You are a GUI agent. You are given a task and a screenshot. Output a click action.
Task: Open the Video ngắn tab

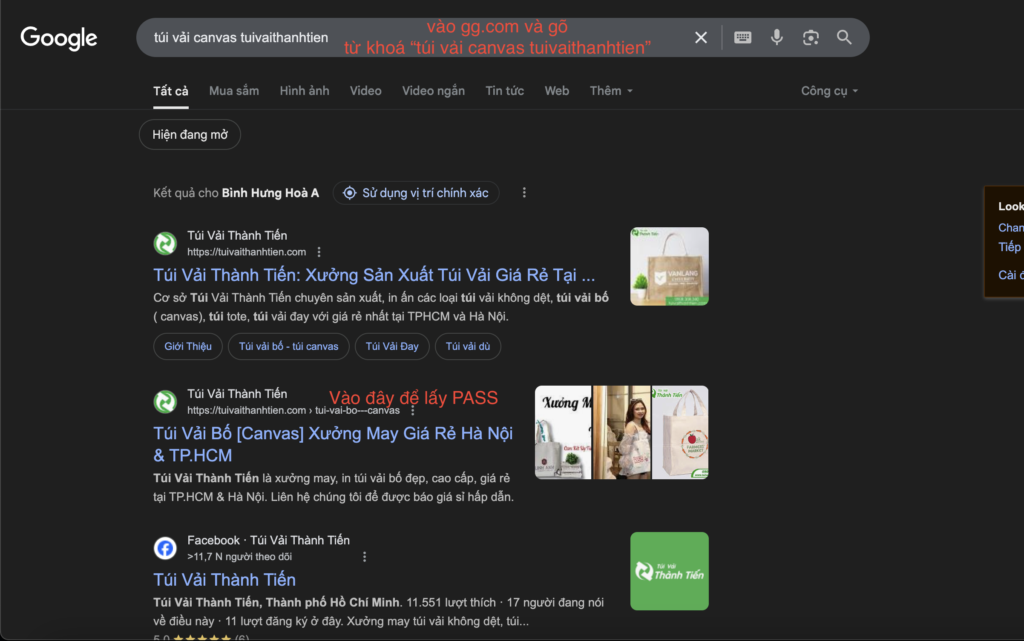click(433, 91)
